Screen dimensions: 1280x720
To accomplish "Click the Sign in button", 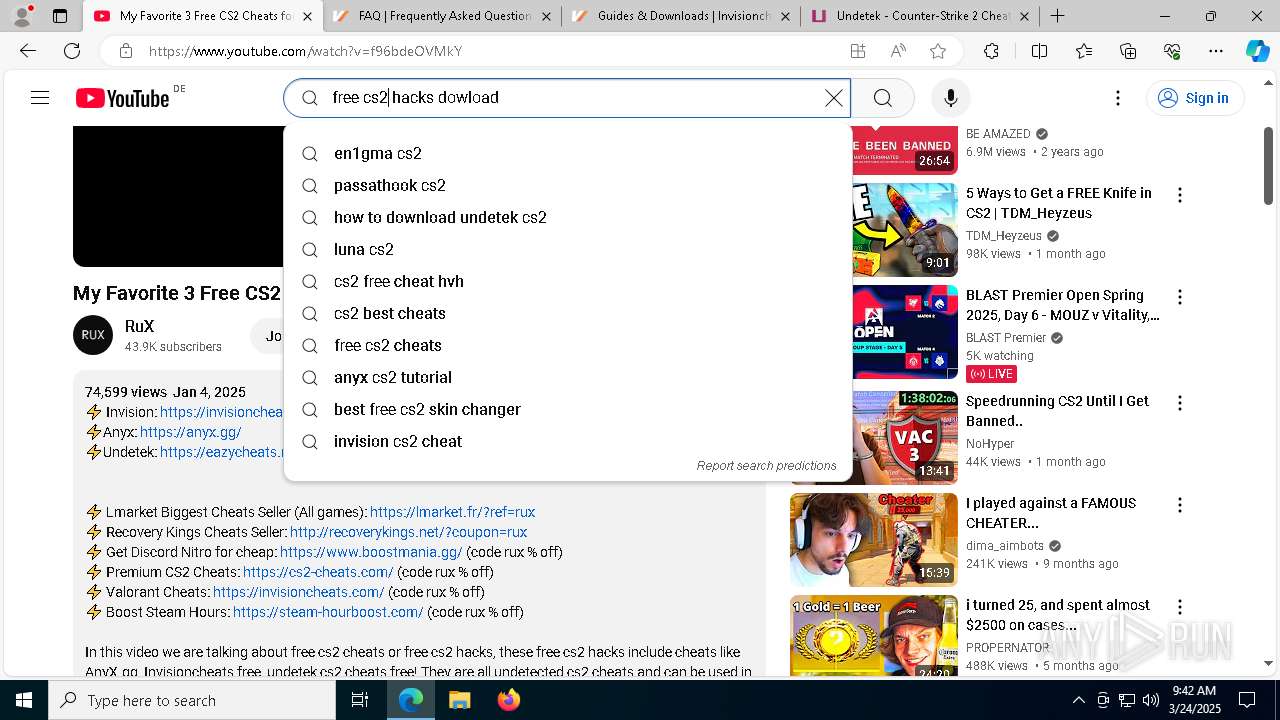I will (1194, 98).
